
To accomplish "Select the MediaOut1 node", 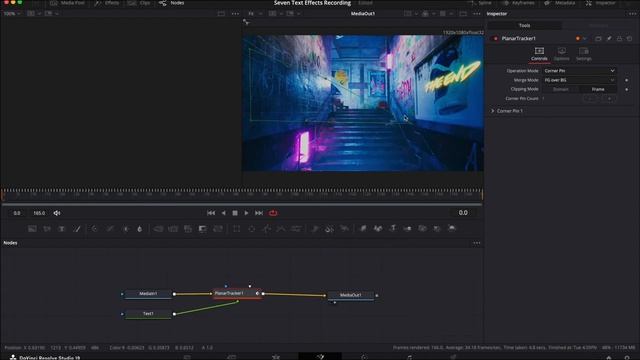I will point(351,295).
